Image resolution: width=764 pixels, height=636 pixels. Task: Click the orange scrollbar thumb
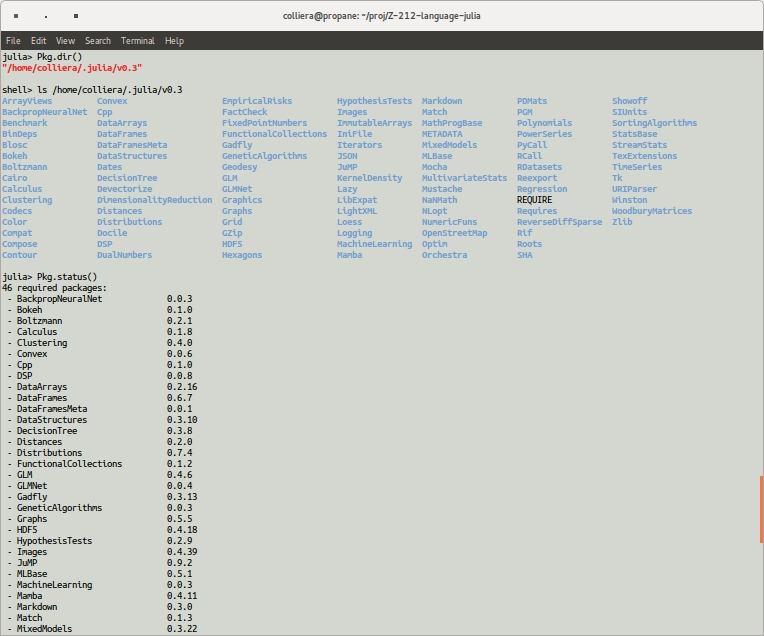[761, 508]
